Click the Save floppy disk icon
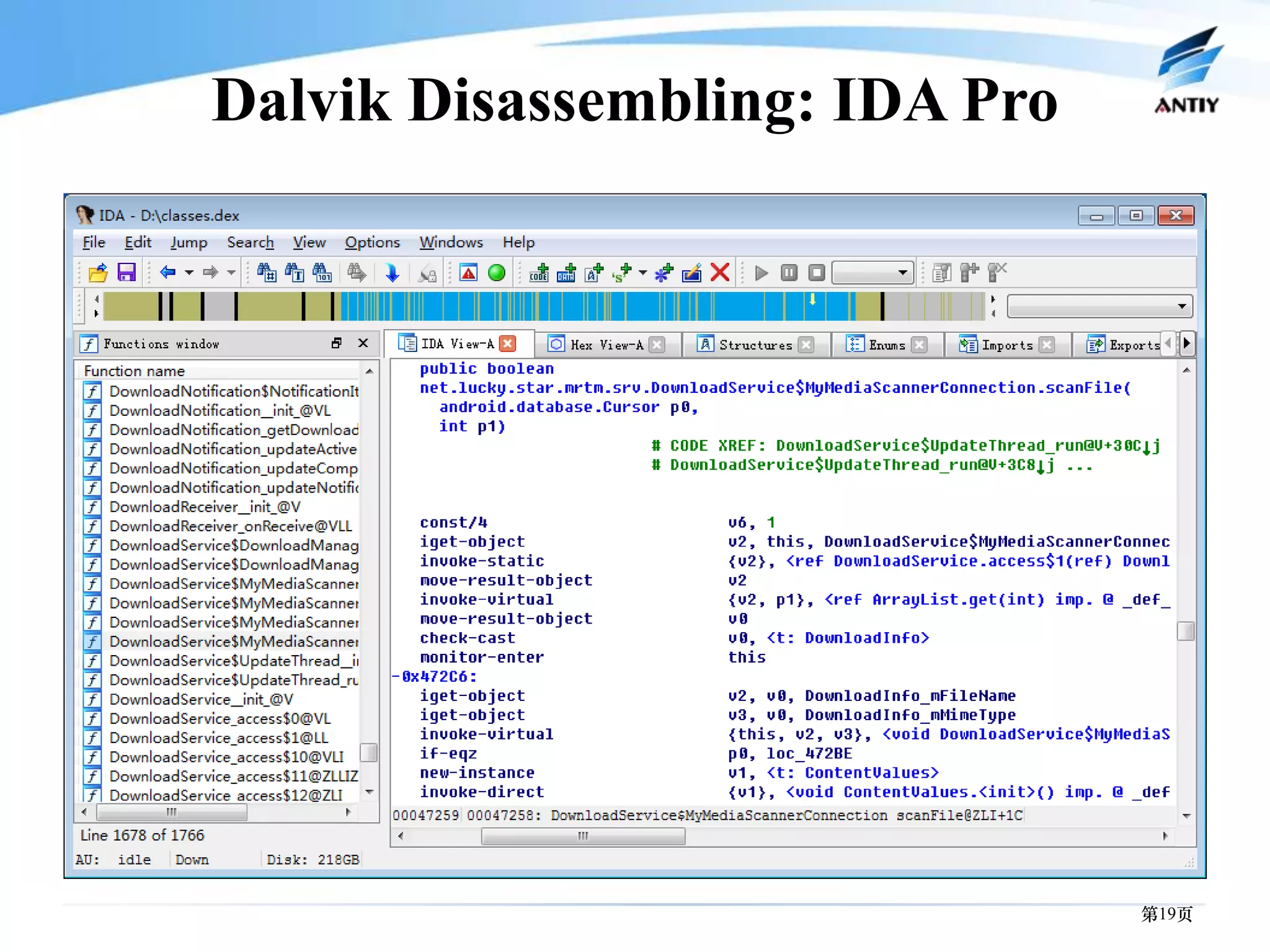Image resolution: width=1270 pixels, height=952 pixels. coord(127,273)
